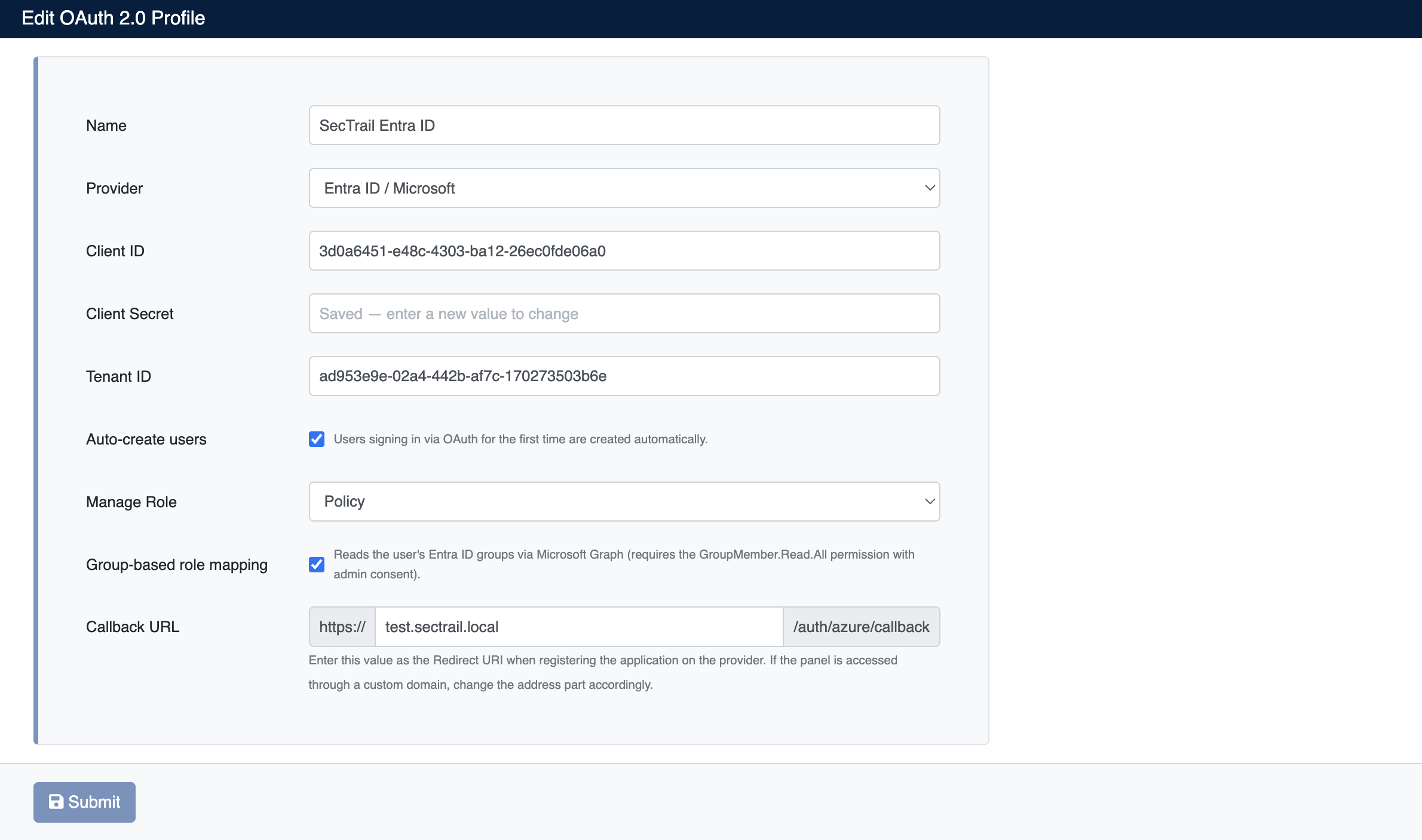Click the '/auth/azure/callback' suffix text

click(x=862, y=627)
